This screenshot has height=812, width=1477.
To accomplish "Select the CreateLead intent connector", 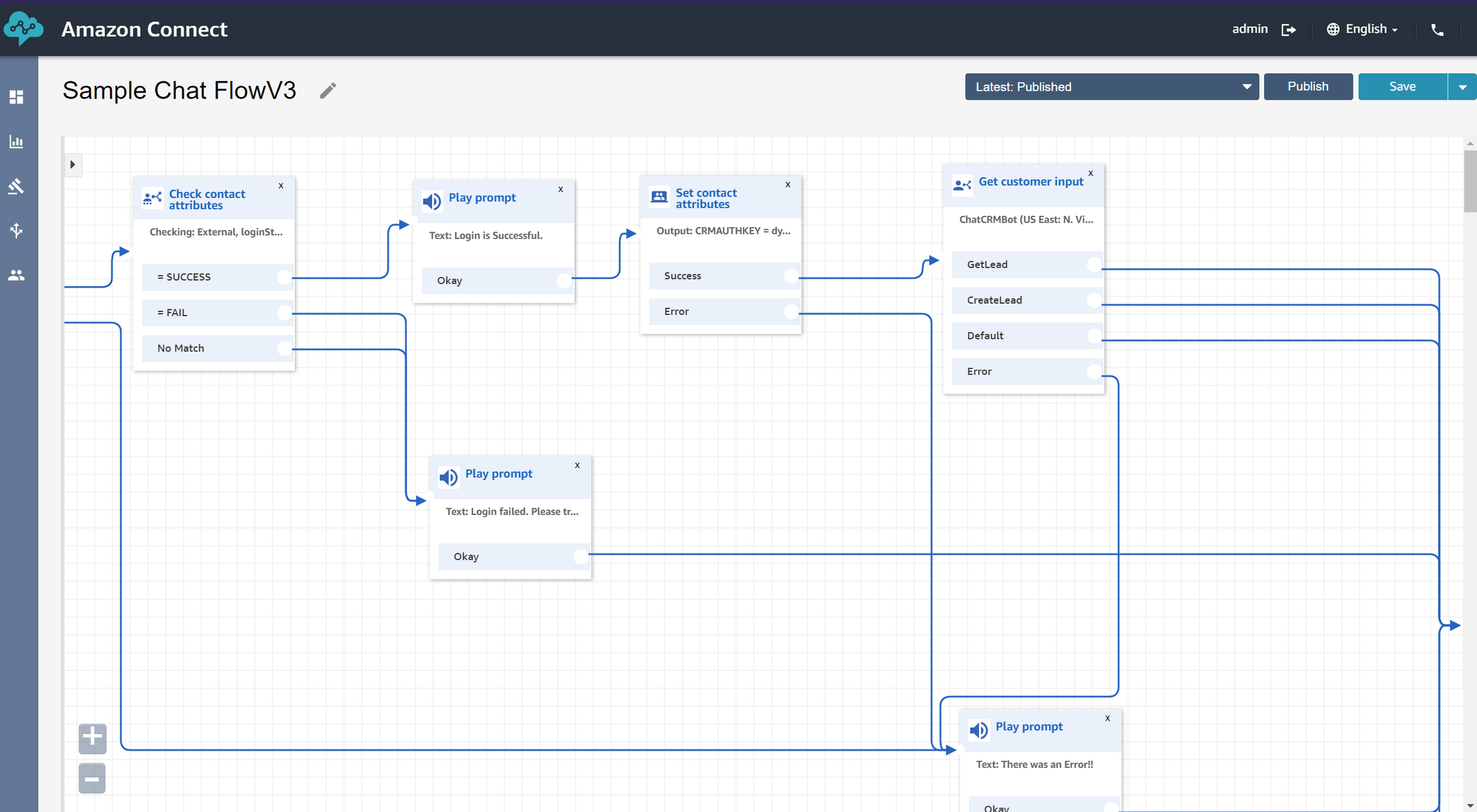I will tap(1094, 300).
